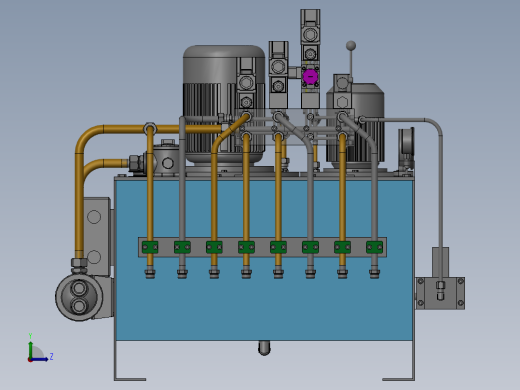Select the gray side bracket with two holes

[96, 236]
